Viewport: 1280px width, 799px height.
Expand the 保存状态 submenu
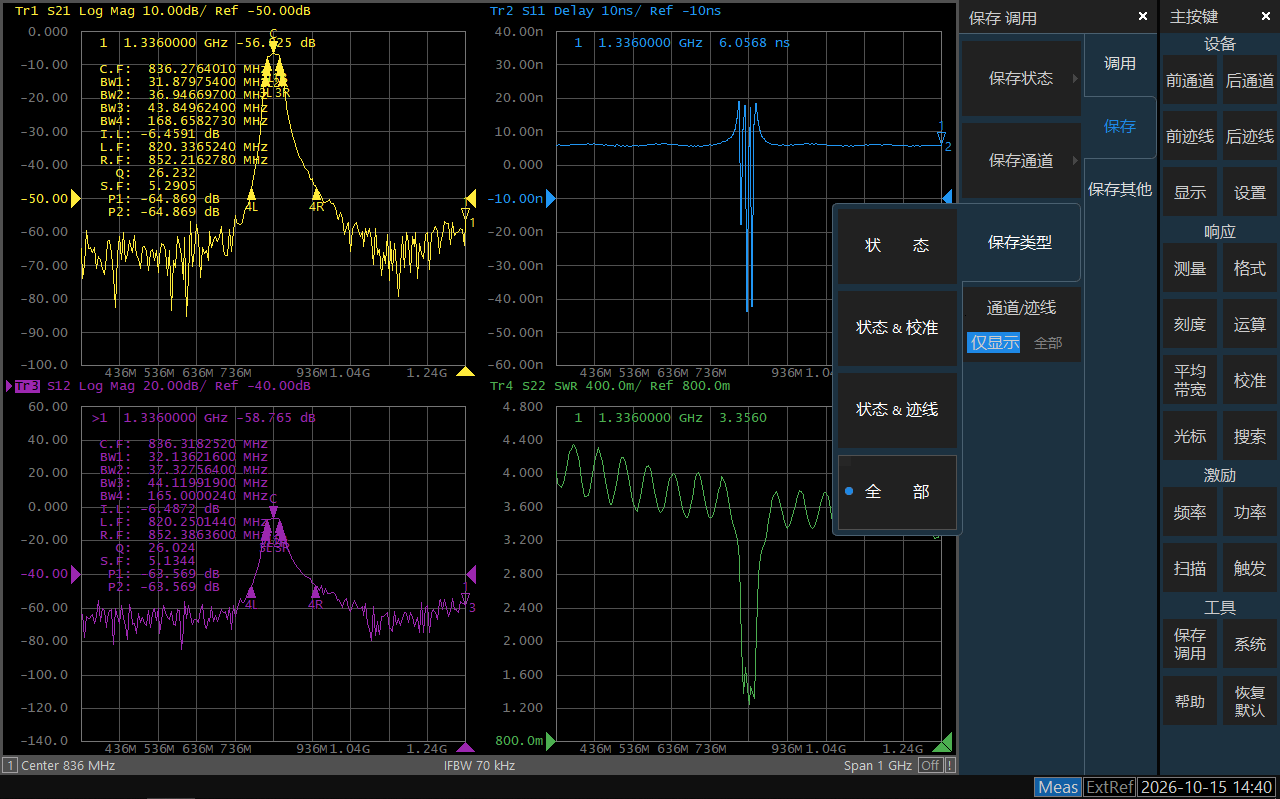(x=1021, y=79)
